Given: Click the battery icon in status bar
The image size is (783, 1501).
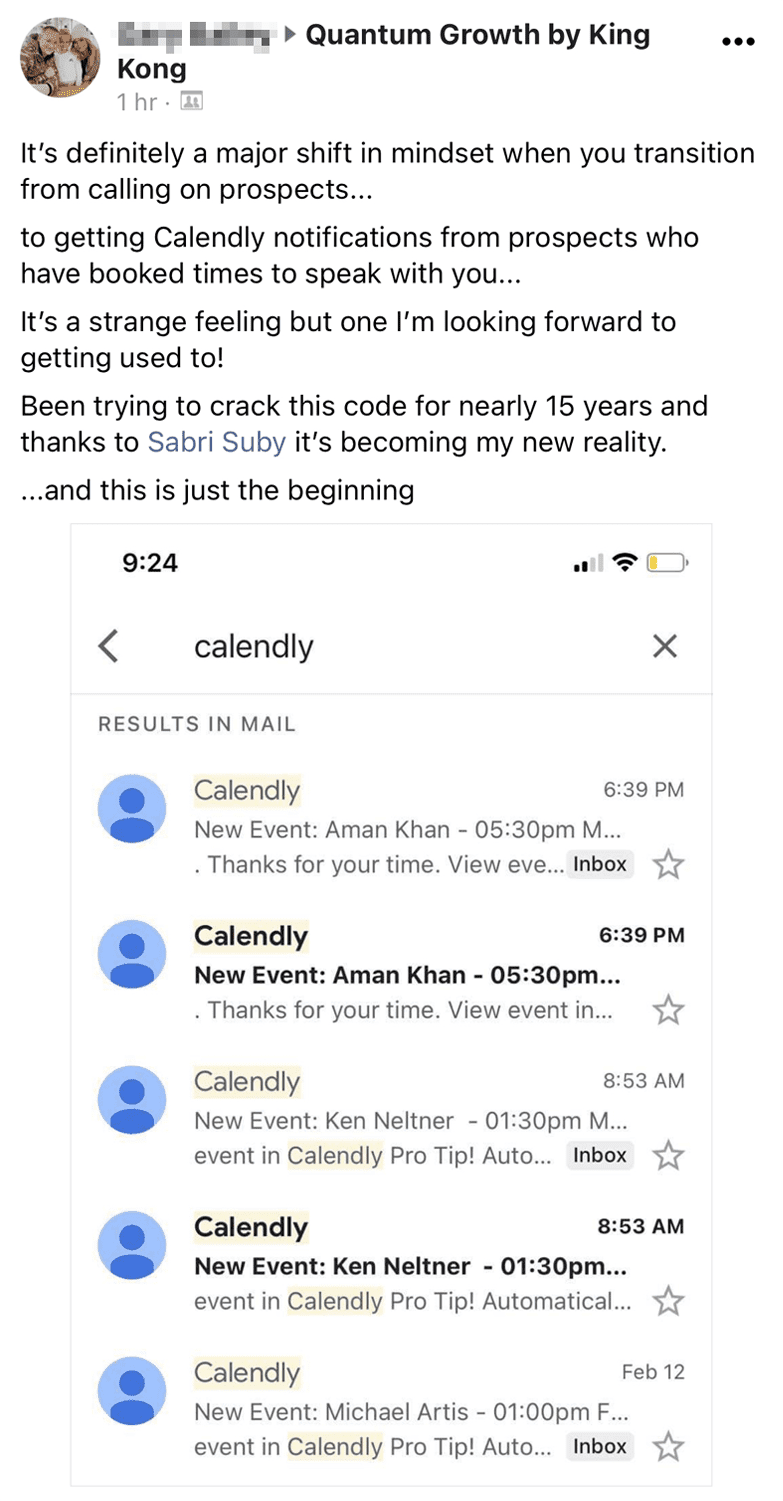Looking at the screenshot, I should click(x=667, y=563).
